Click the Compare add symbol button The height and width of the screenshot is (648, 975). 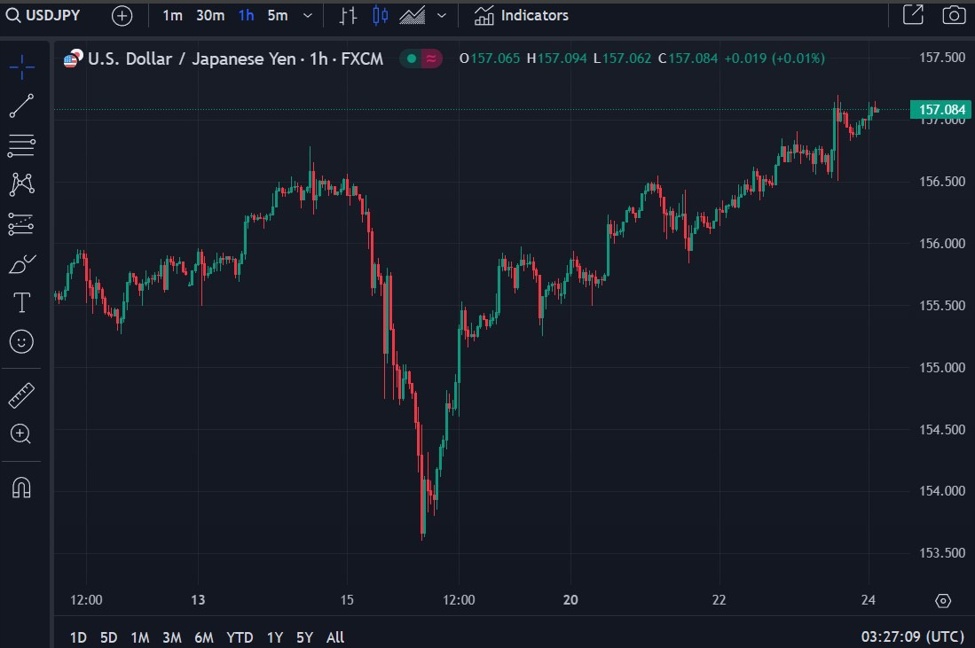click(x=122, y=16)
